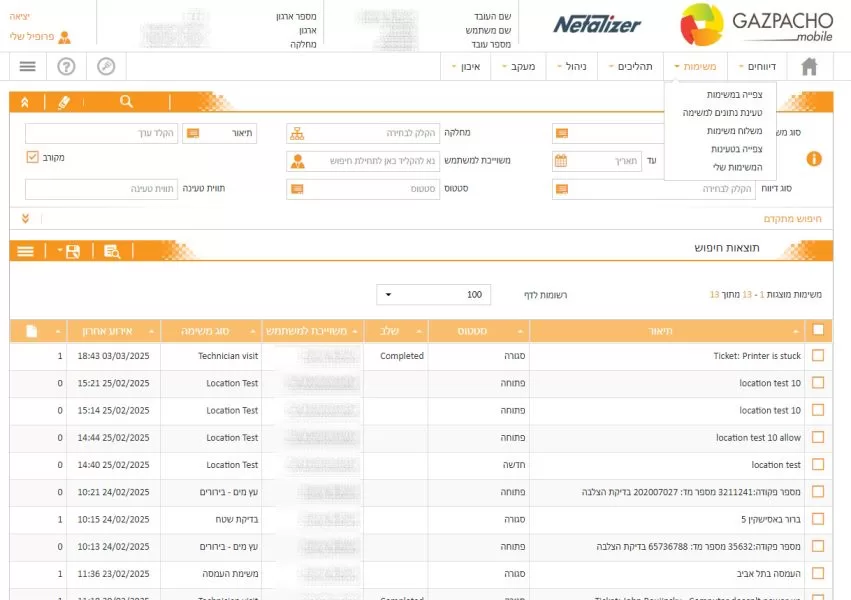
Task: Open the help question mark icon
Action: coord(67,67)
